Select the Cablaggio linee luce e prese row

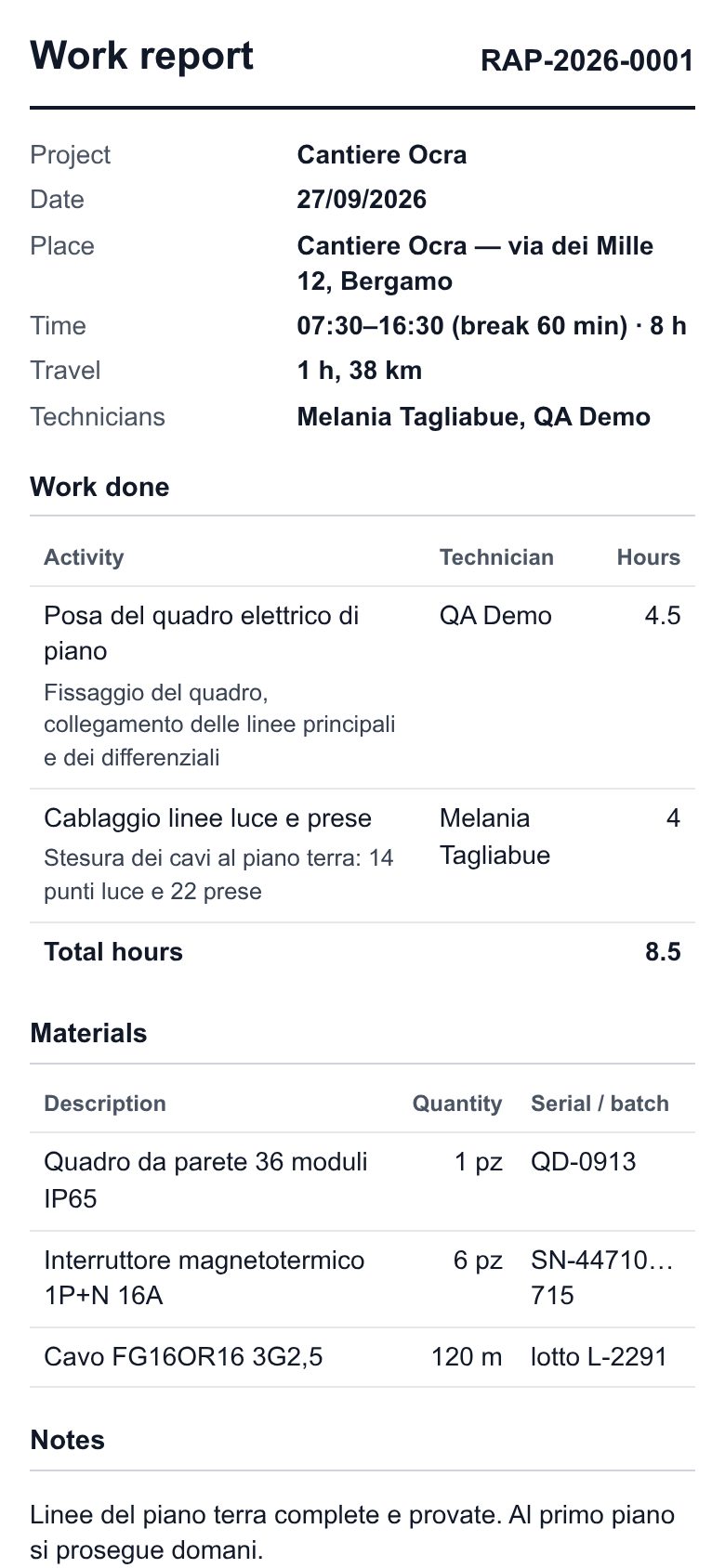[362, 856]
